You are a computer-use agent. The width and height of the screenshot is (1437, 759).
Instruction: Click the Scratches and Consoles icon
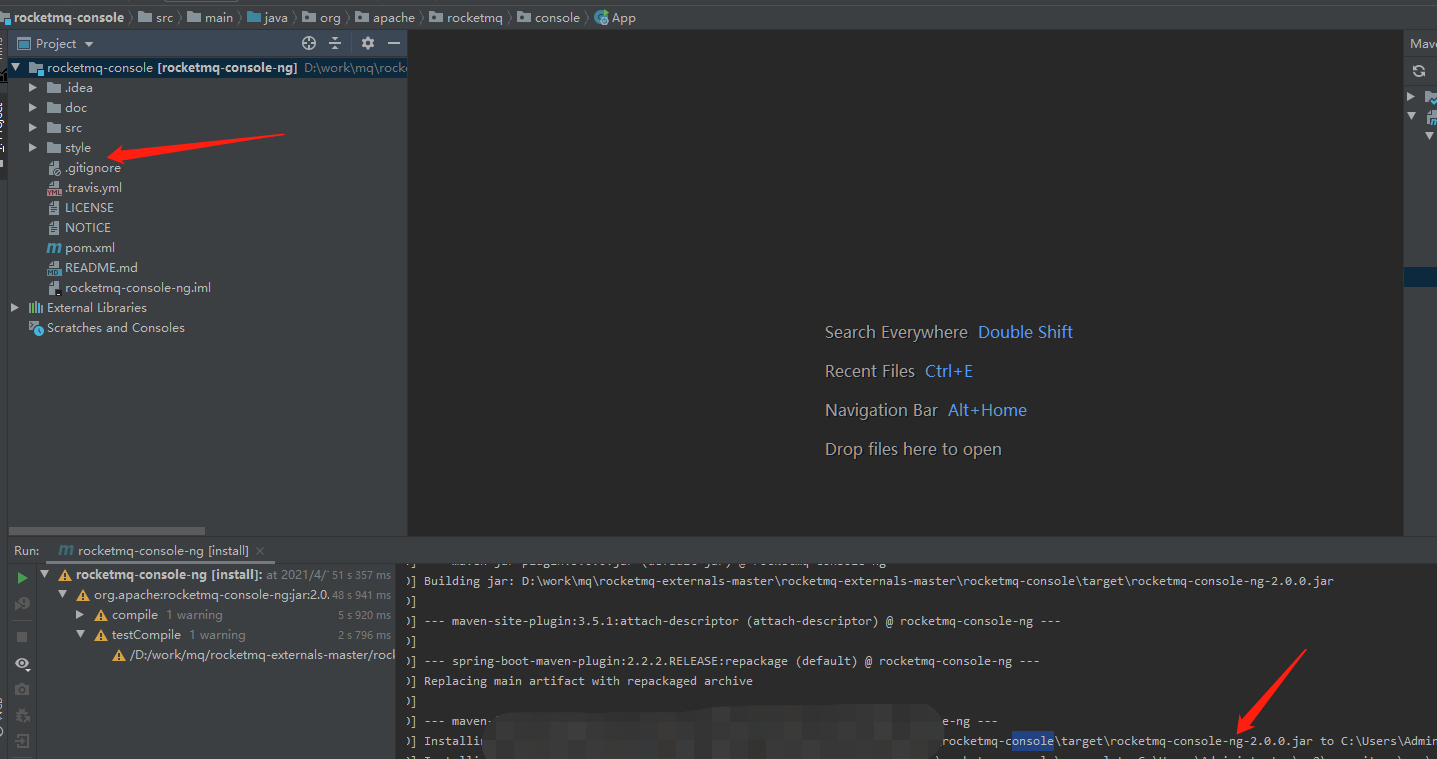tap(36, 328)
